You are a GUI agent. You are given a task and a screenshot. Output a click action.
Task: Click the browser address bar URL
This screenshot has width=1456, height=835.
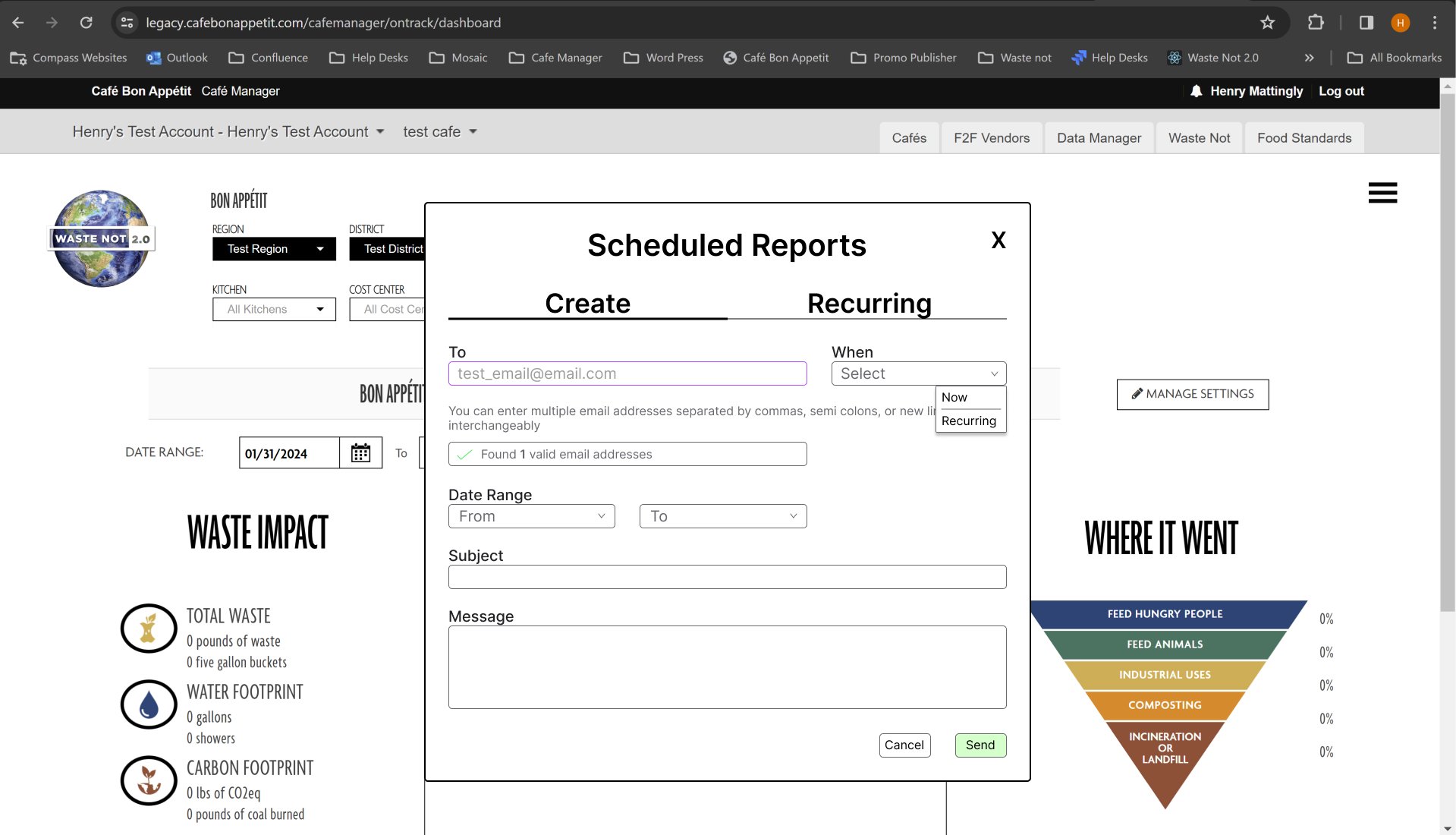[323, 23]
